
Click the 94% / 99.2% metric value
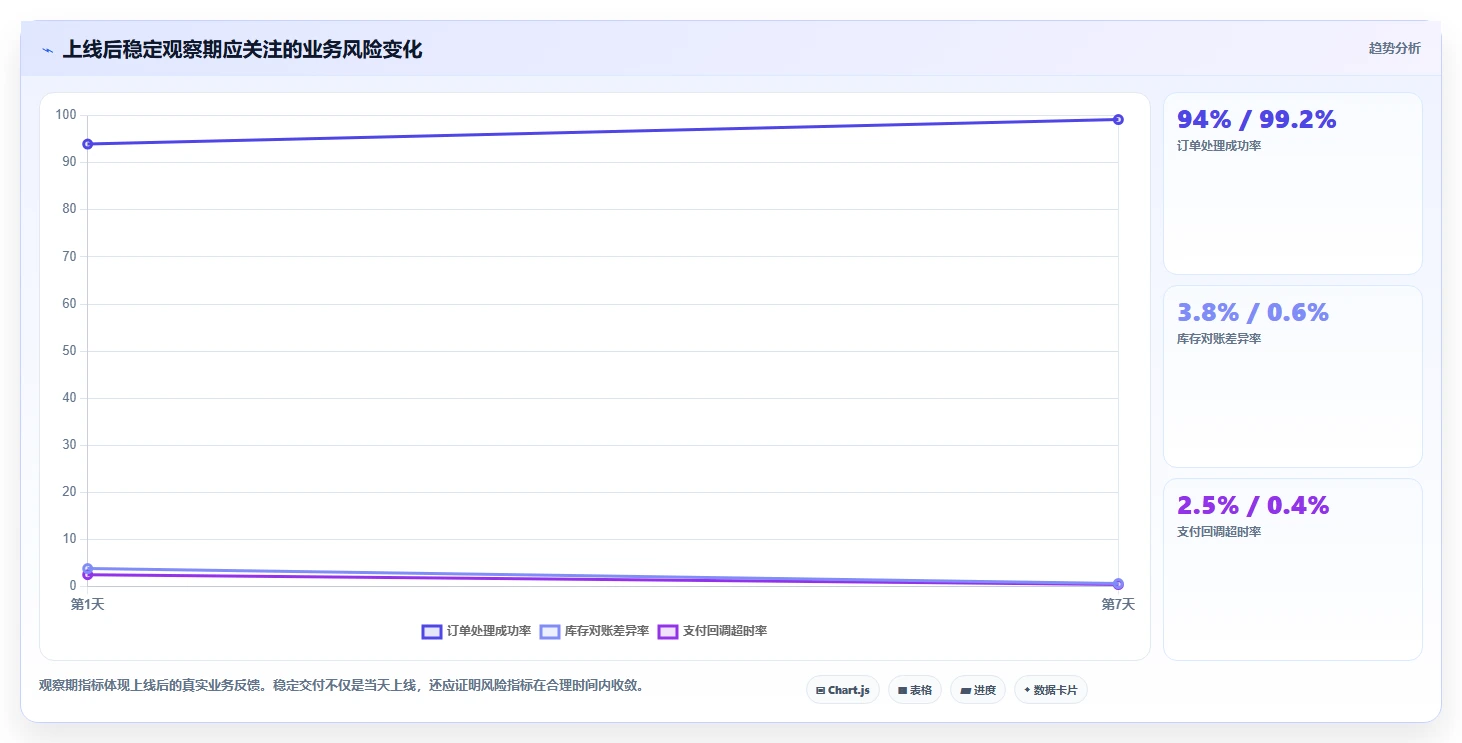coord(1257,119)
